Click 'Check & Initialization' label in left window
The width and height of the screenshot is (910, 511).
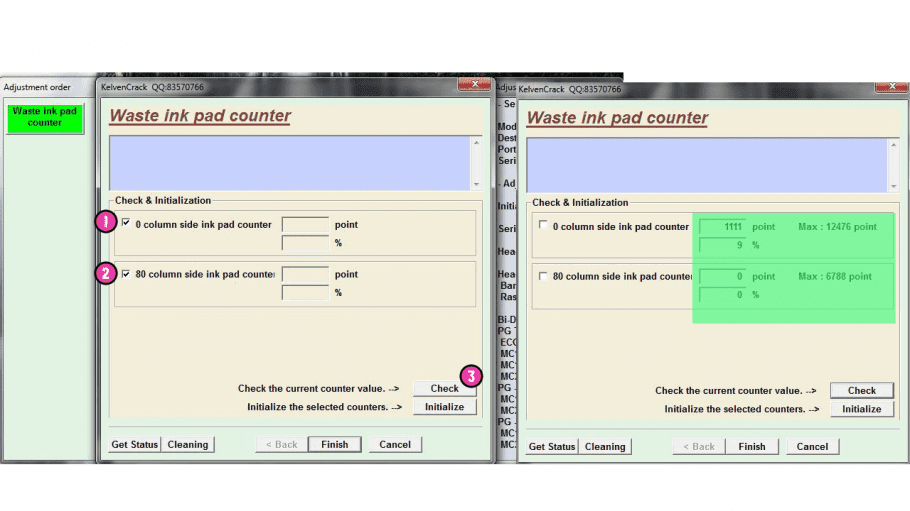(163, 200)
